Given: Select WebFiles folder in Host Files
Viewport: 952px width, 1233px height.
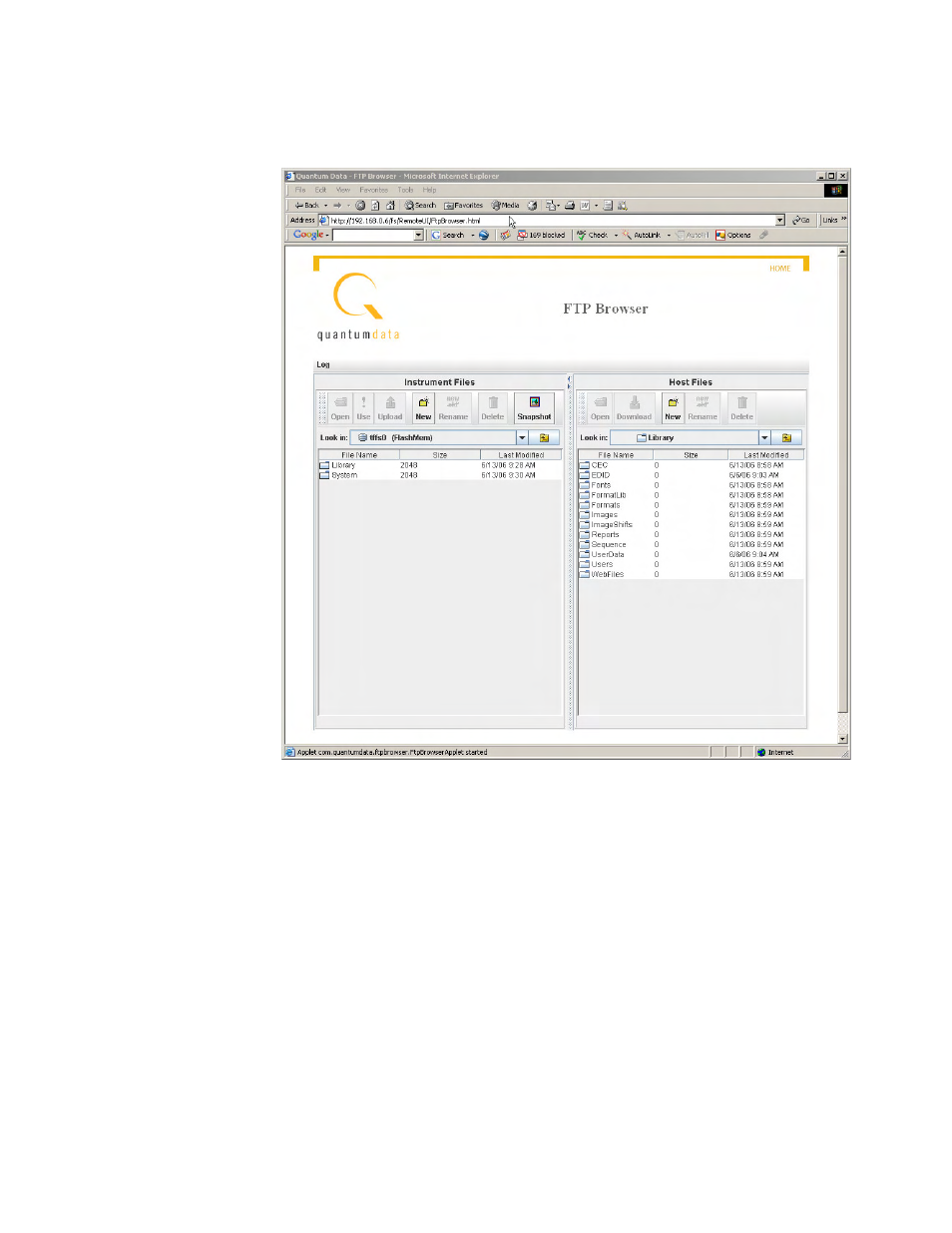Looking at the screenshot, I should click(x=692, y=574).
